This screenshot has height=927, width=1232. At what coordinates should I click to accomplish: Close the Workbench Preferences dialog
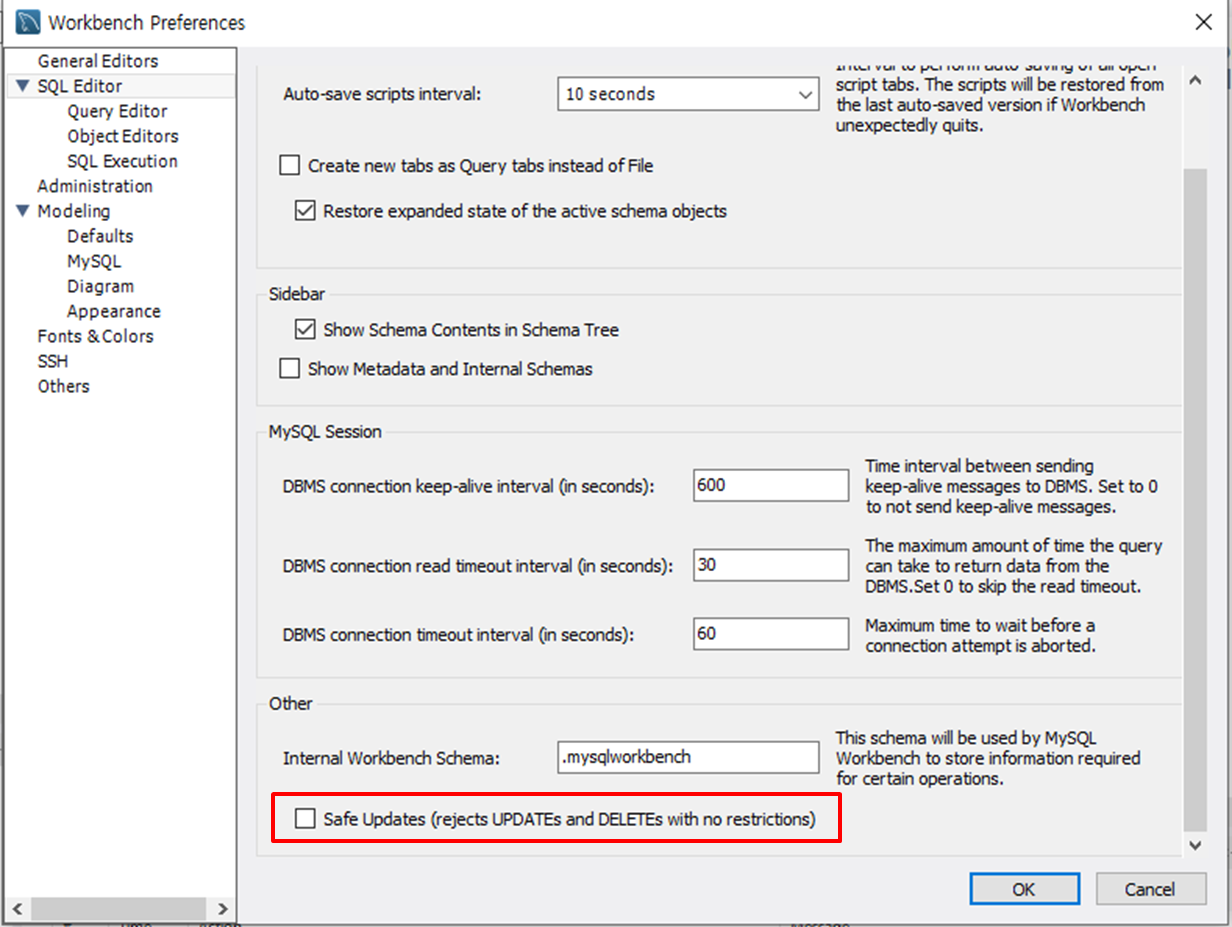pos(1202,22)
